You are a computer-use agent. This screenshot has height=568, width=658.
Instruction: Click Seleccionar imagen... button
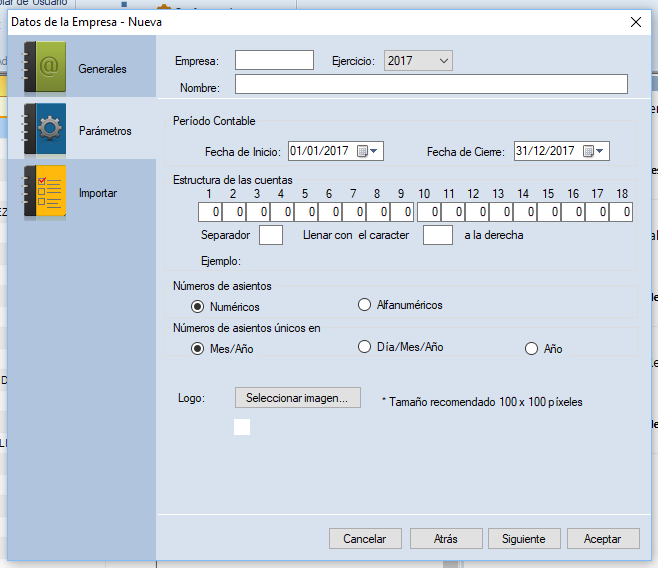tap(298, 398)
